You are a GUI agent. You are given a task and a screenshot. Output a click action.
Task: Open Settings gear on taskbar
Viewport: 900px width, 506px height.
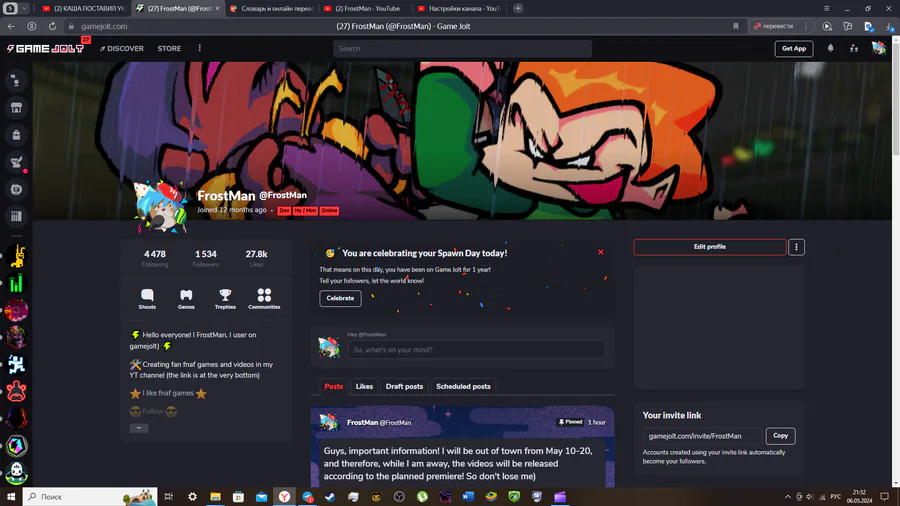tap(192, 497)
